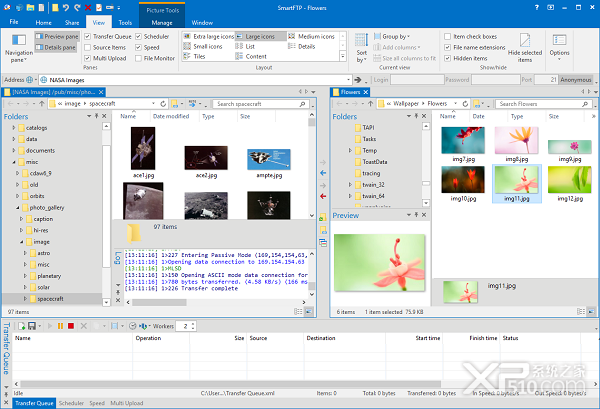The image size is (600, 409).
Task: Click the log horizontal scrollbar
Action: coord(159,302)
